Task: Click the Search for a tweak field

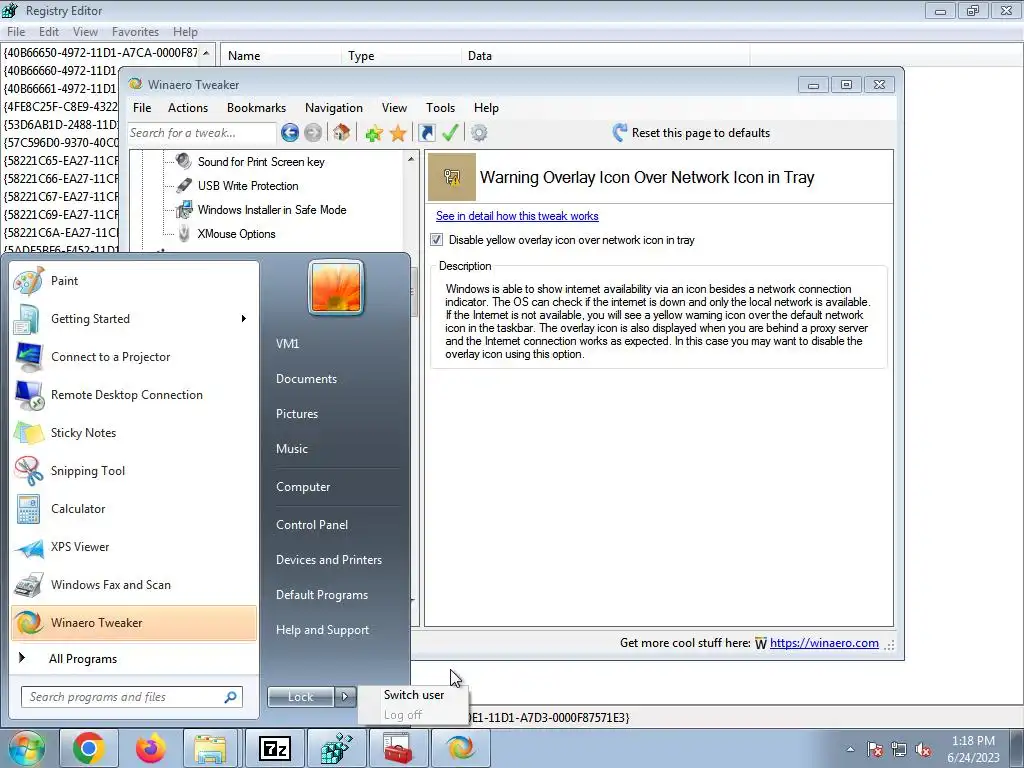Action: coord(202,133)
